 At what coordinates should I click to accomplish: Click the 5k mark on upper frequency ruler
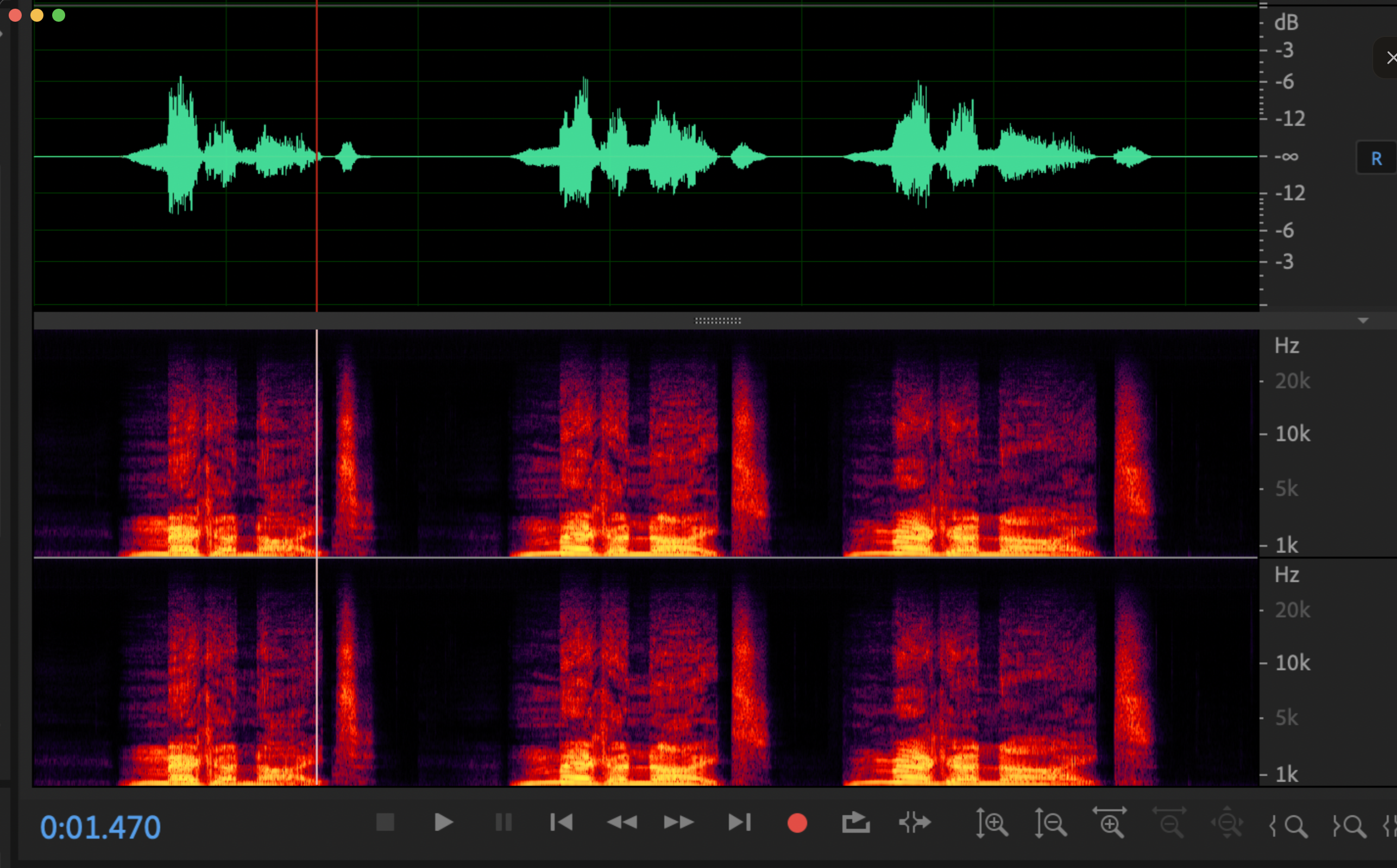[1287, 488]
